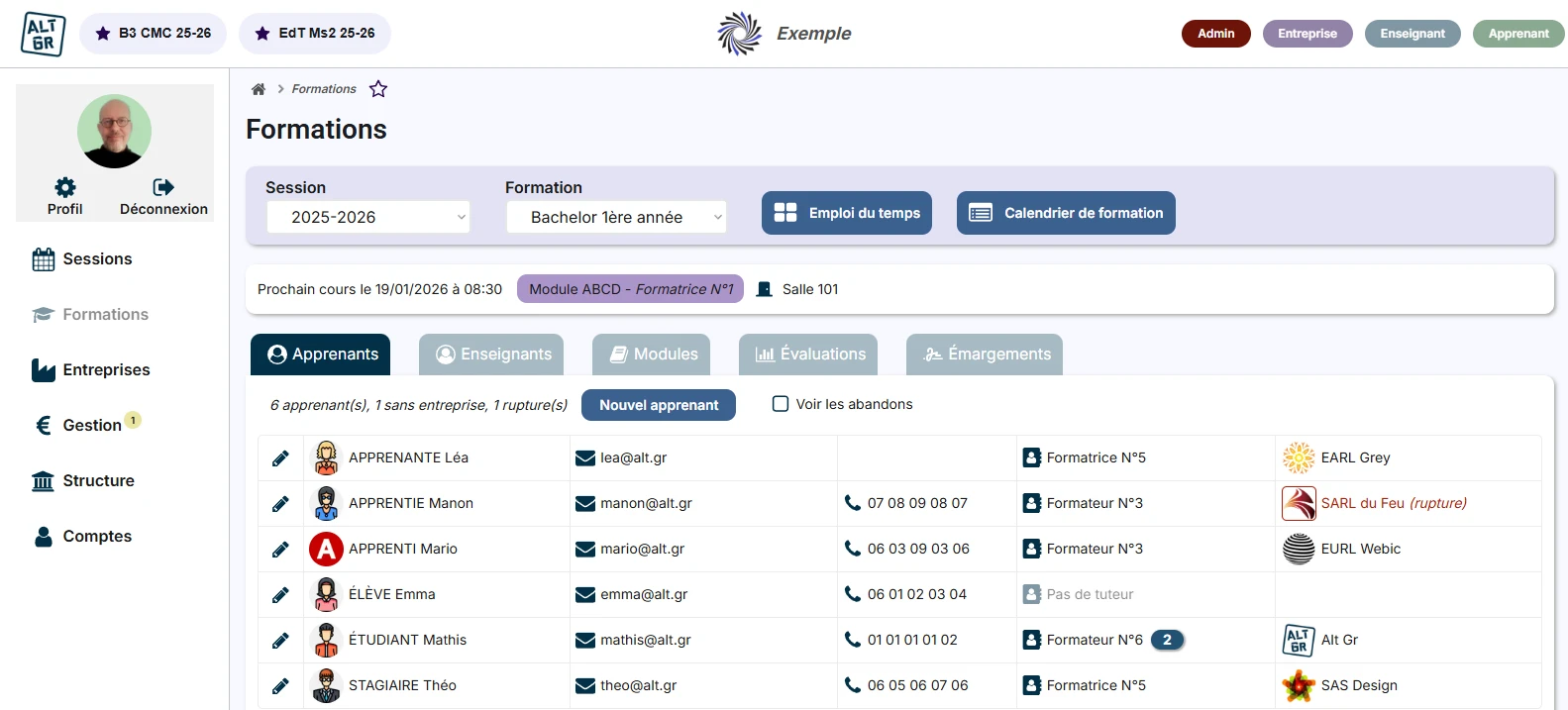Click the ALT GR logo icon

point(43,34)
